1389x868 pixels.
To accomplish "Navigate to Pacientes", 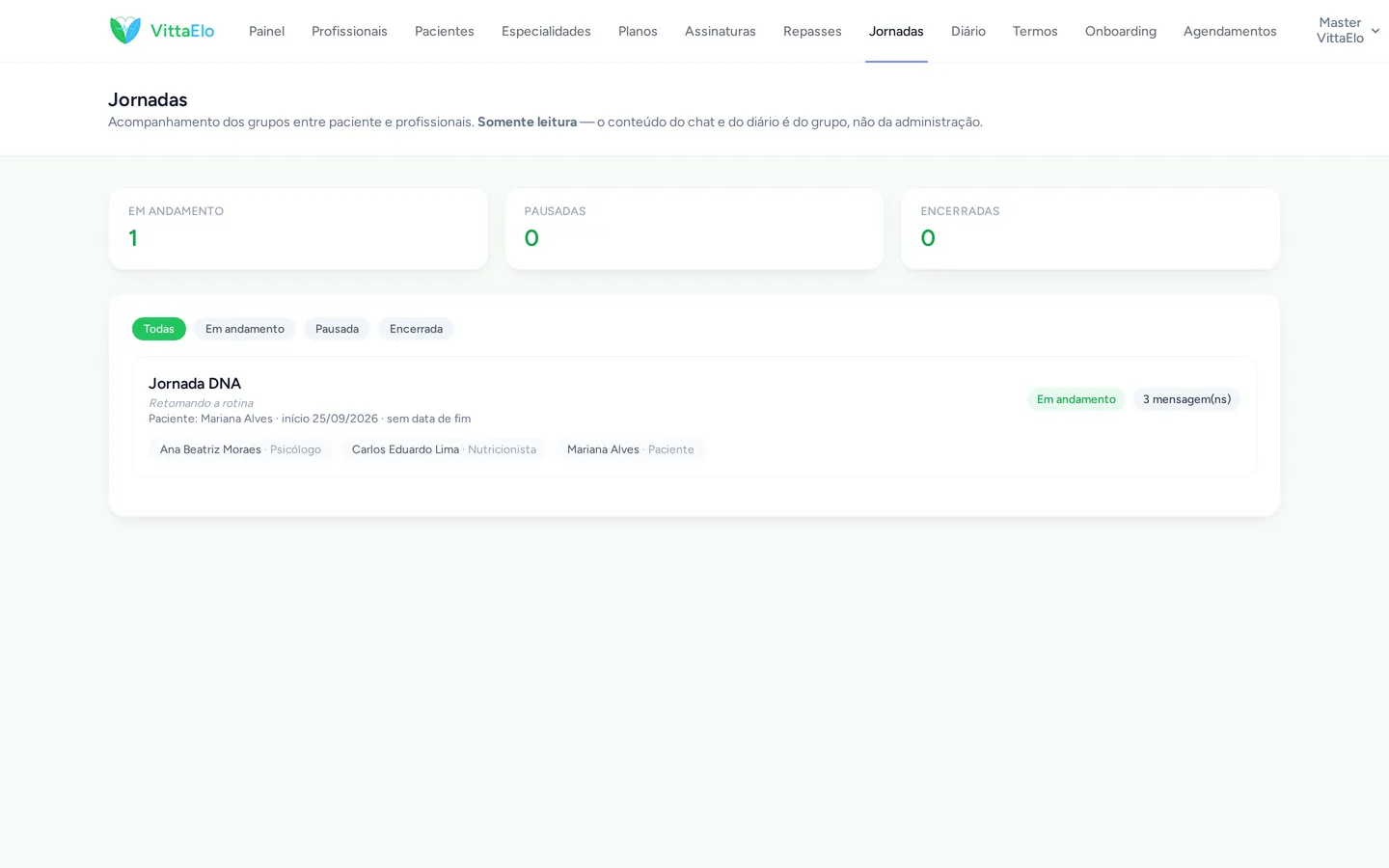I will click(445, 31).
